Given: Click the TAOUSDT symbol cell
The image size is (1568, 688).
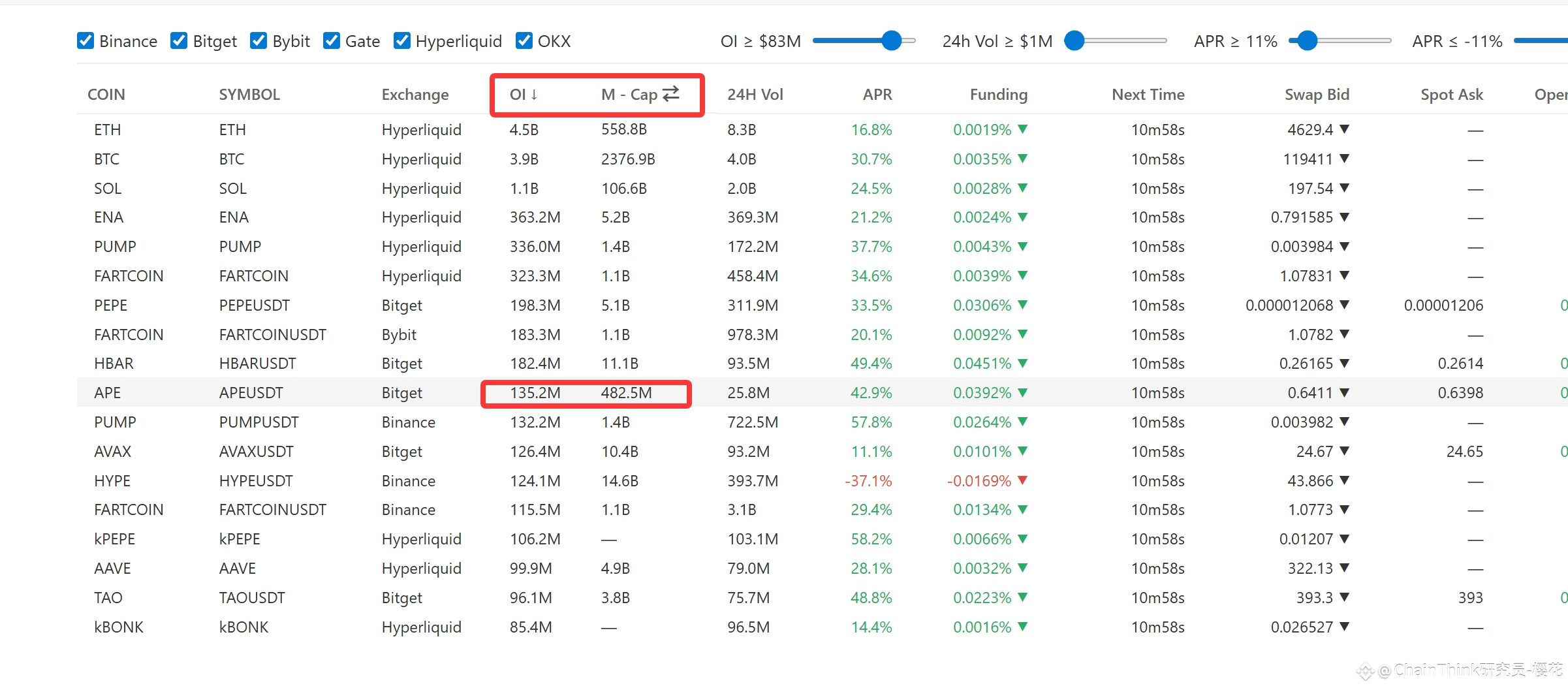Looking at the screenshot, I should (x=252, y=598).
